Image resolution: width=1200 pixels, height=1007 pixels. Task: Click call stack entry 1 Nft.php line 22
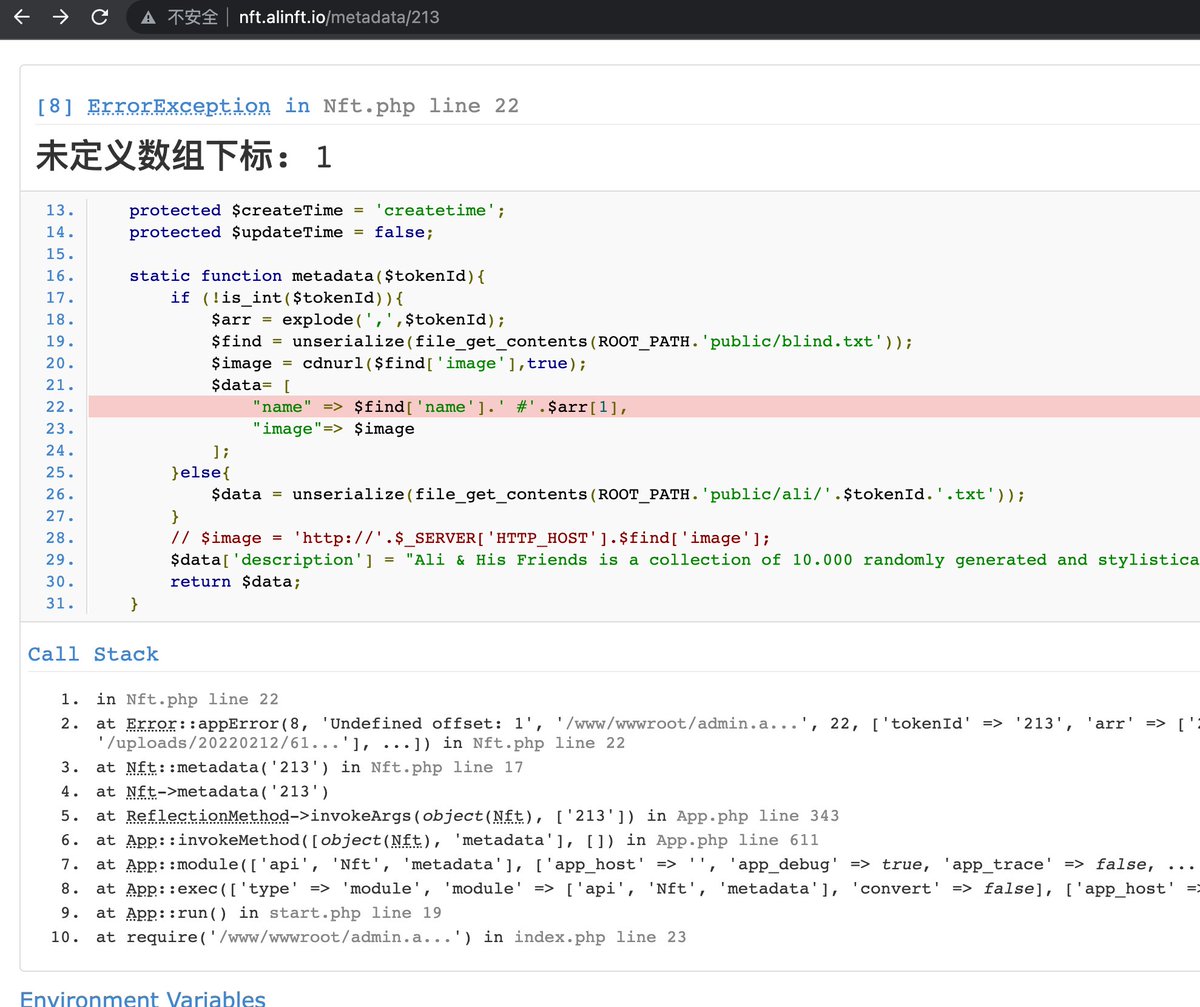coord(188,700)
